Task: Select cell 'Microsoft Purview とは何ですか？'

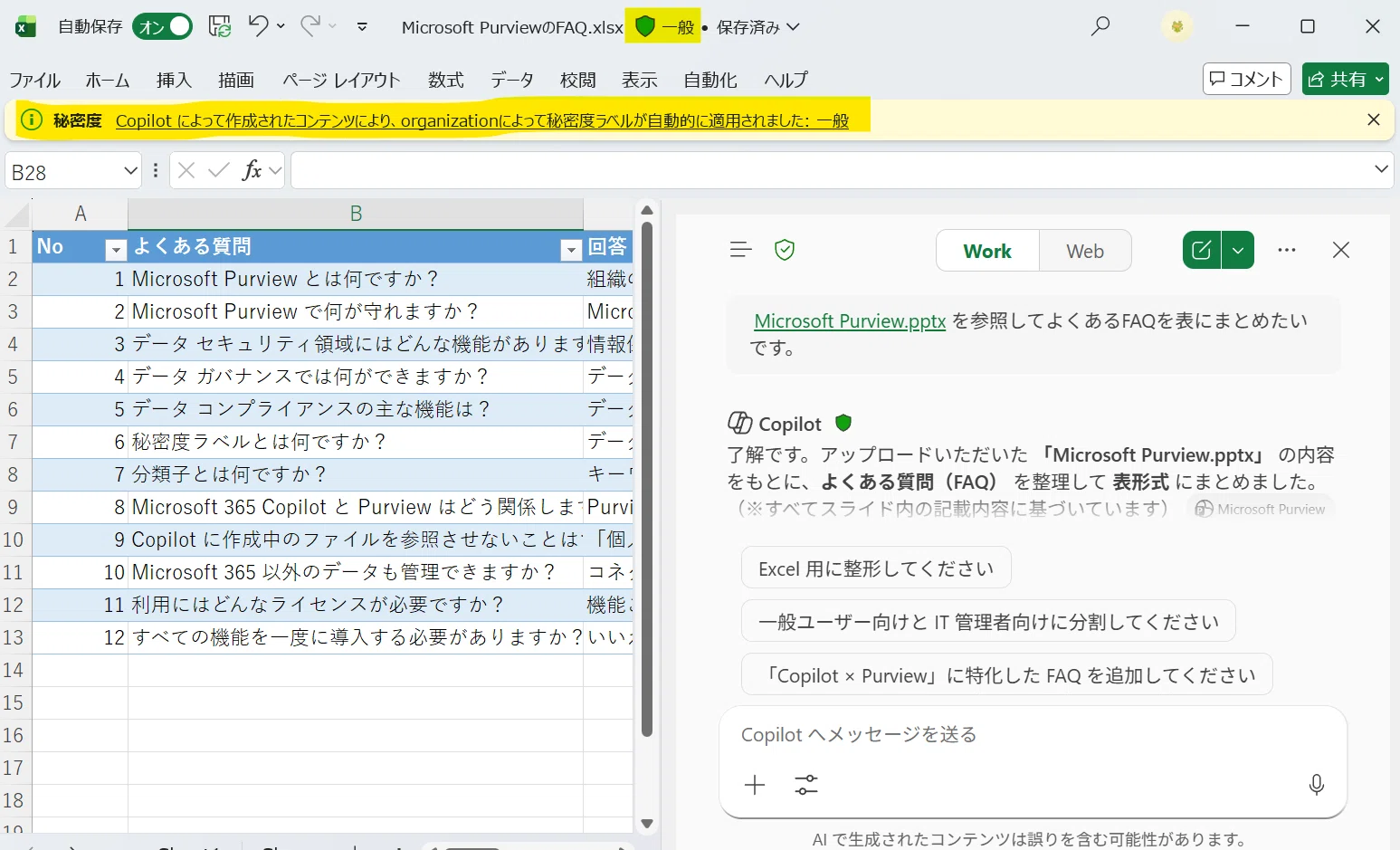Action: pos(356,279)
